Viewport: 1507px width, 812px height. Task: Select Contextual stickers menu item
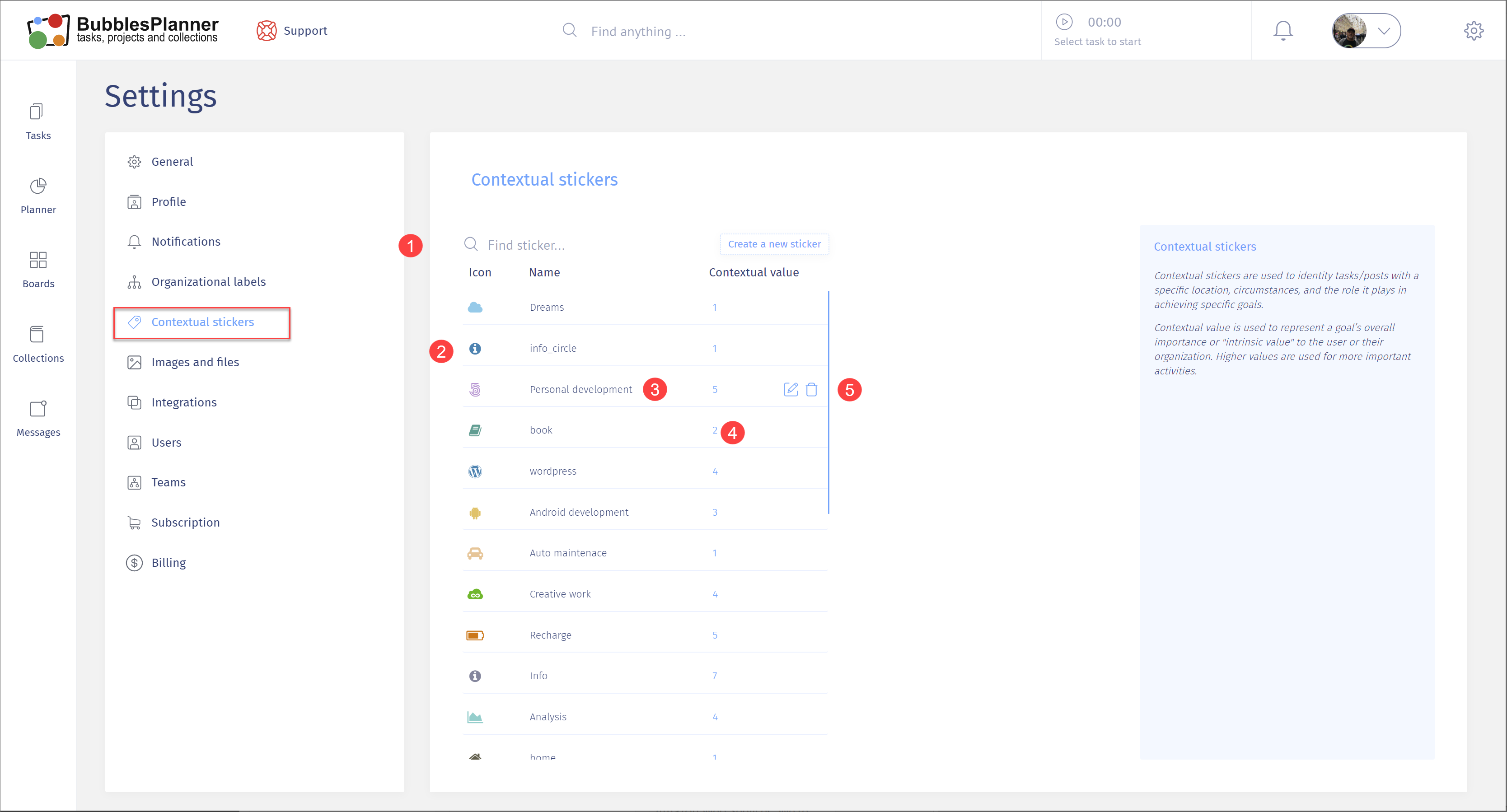click(202, 322)
